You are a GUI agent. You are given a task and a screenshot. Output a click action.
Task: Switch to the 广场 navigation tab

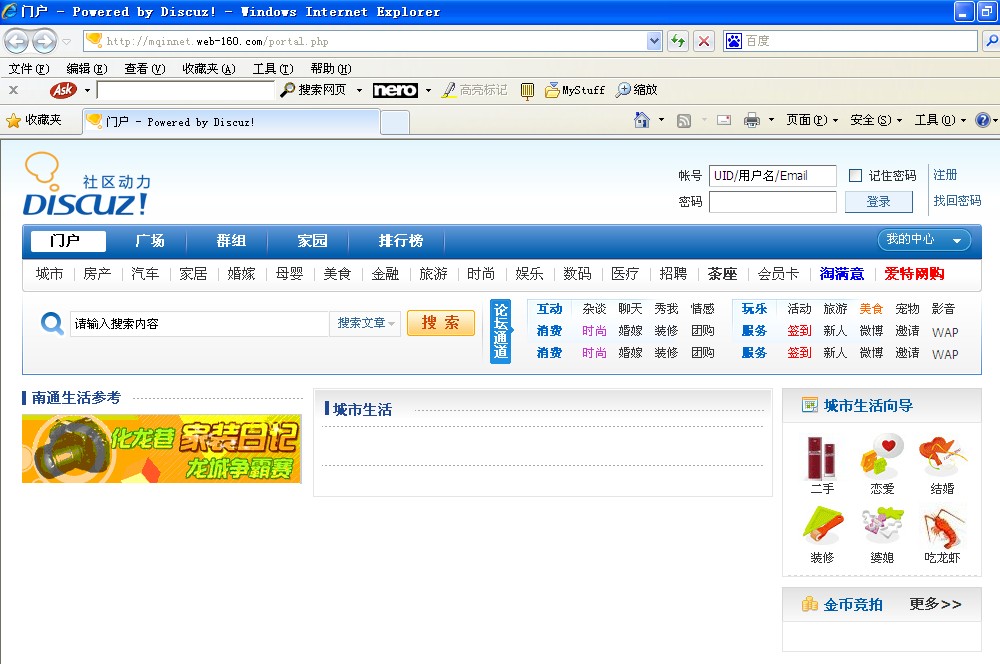tap(150, 241)
